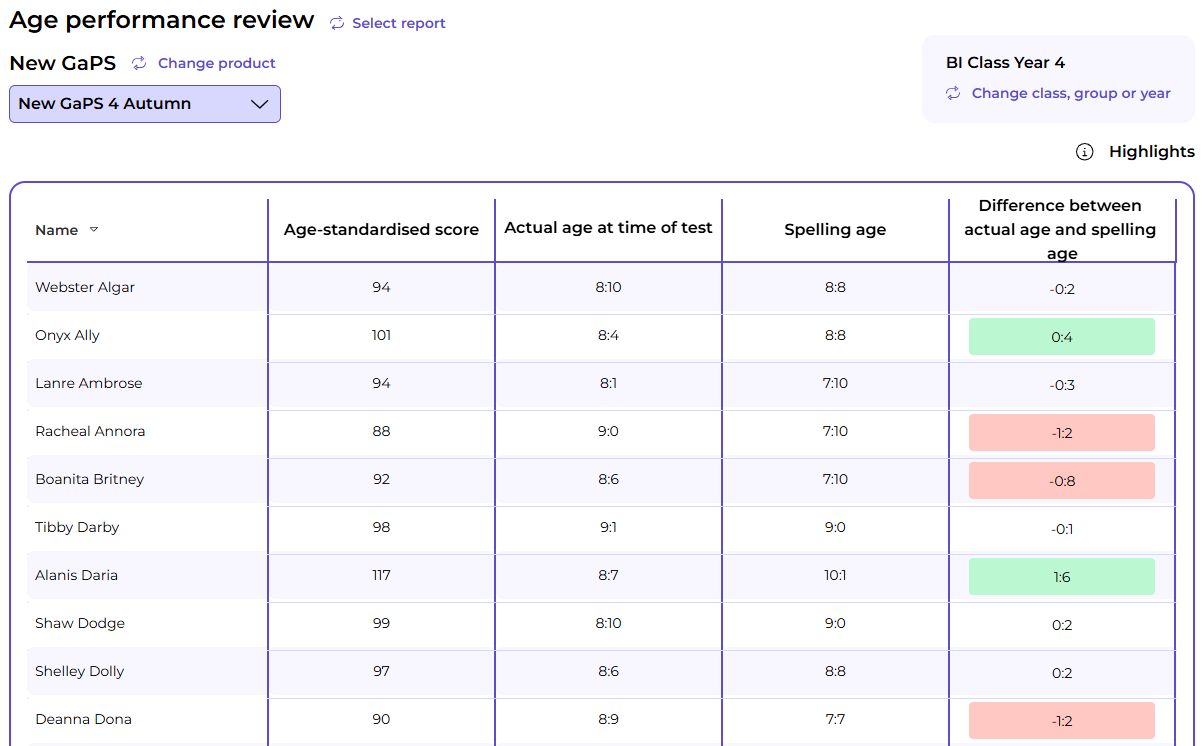Click Racheal Annora's red -1:2 difference cell
The height and width of the screenshot is (746, 1204).
pyautogui.click(x=1061, y=433)
